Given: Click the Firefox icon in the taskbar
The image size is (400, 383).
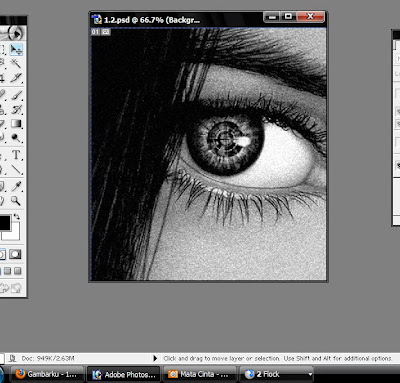Looking at the screenshot, I should coord(21,374).
